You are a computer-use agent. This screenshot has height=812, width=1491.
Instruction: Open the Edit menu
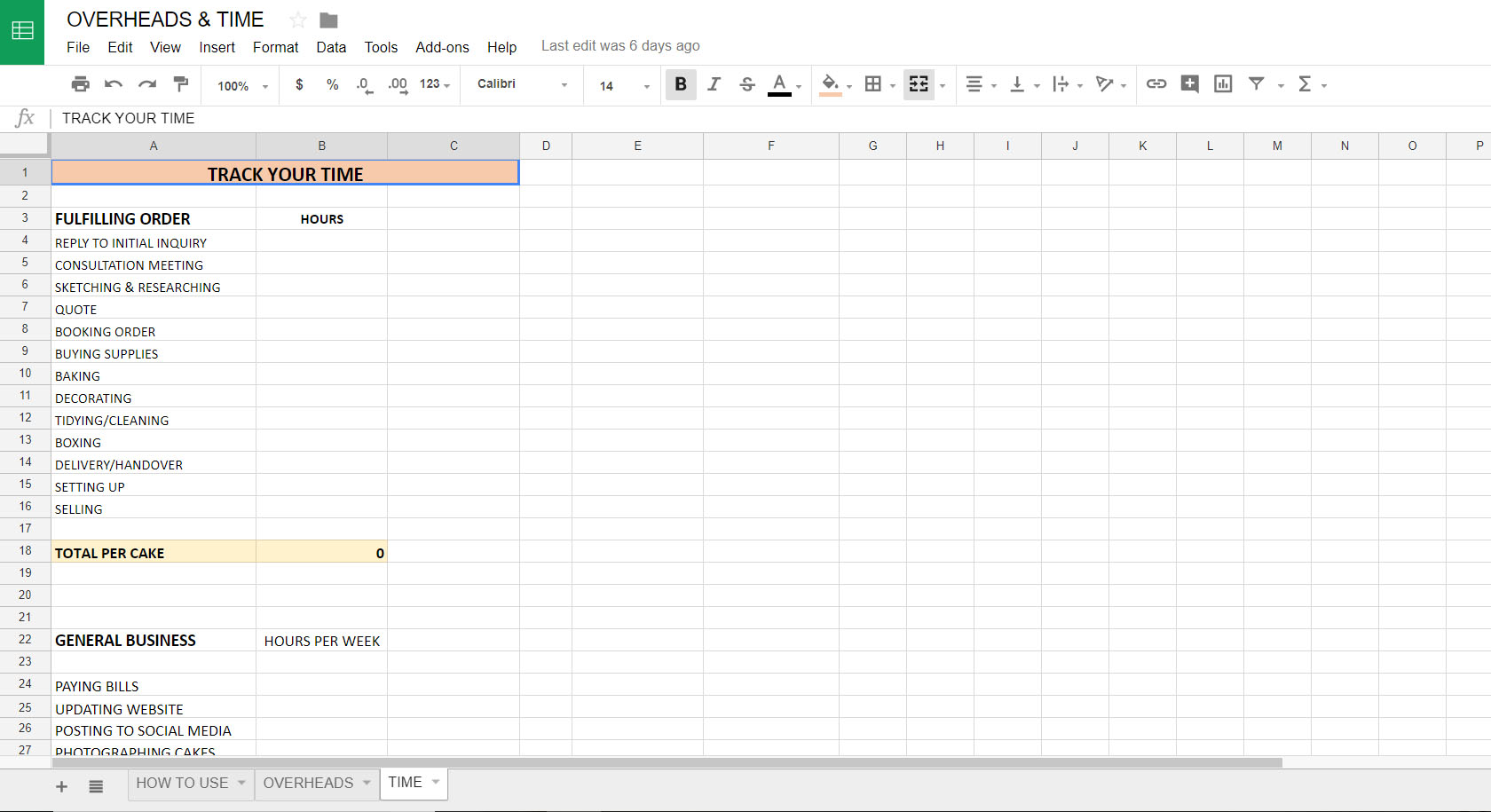point(120,47)
